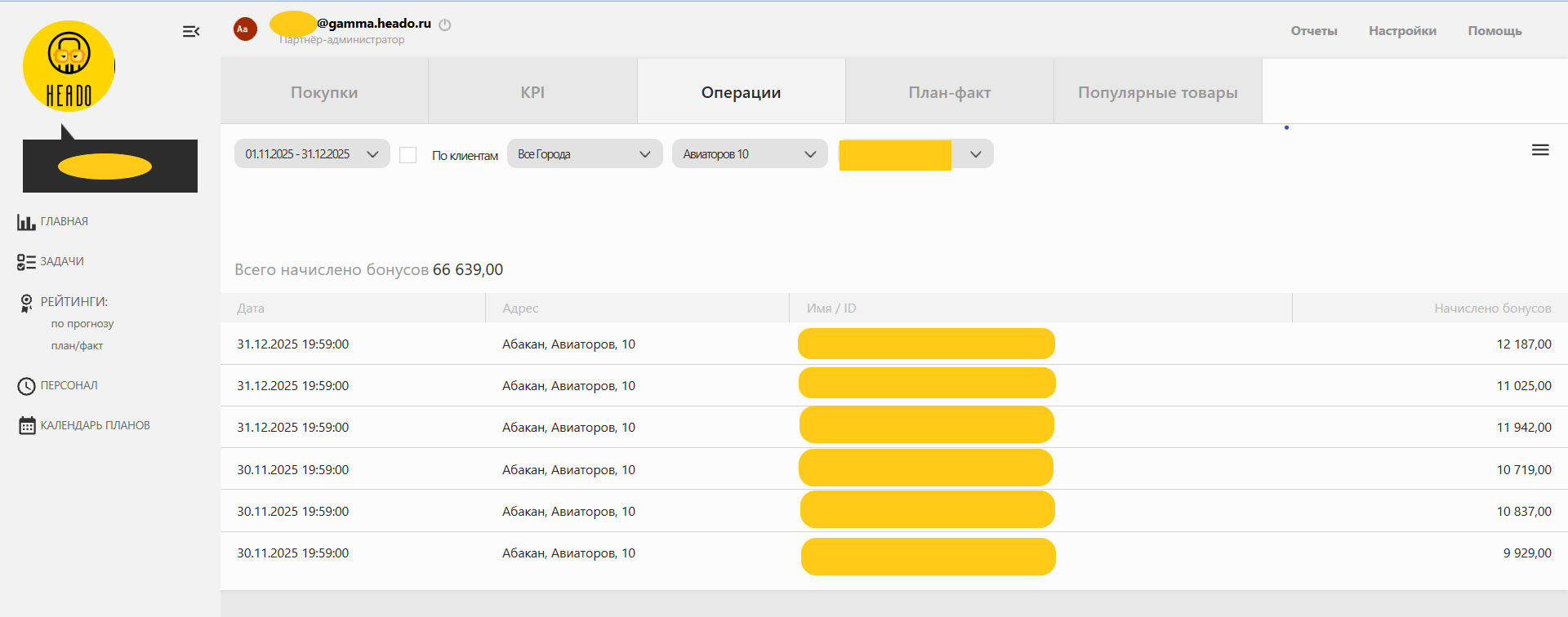Collapse the sidebar menu icon
Screen dimensions: 1568x617
[x=191, y=32]
